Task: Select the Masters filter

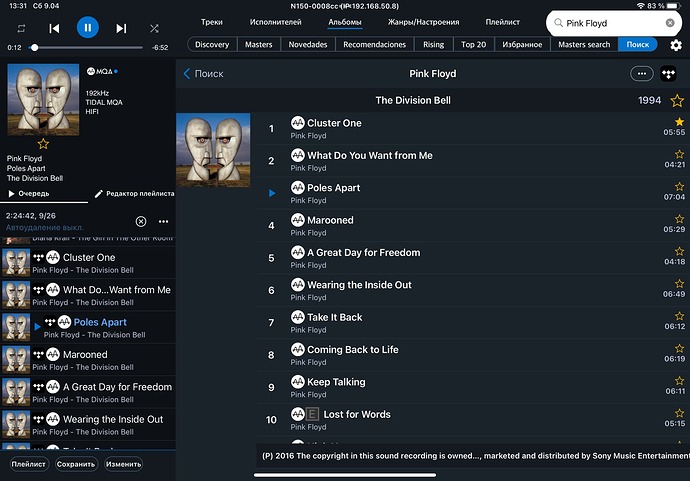Action: 259,44
